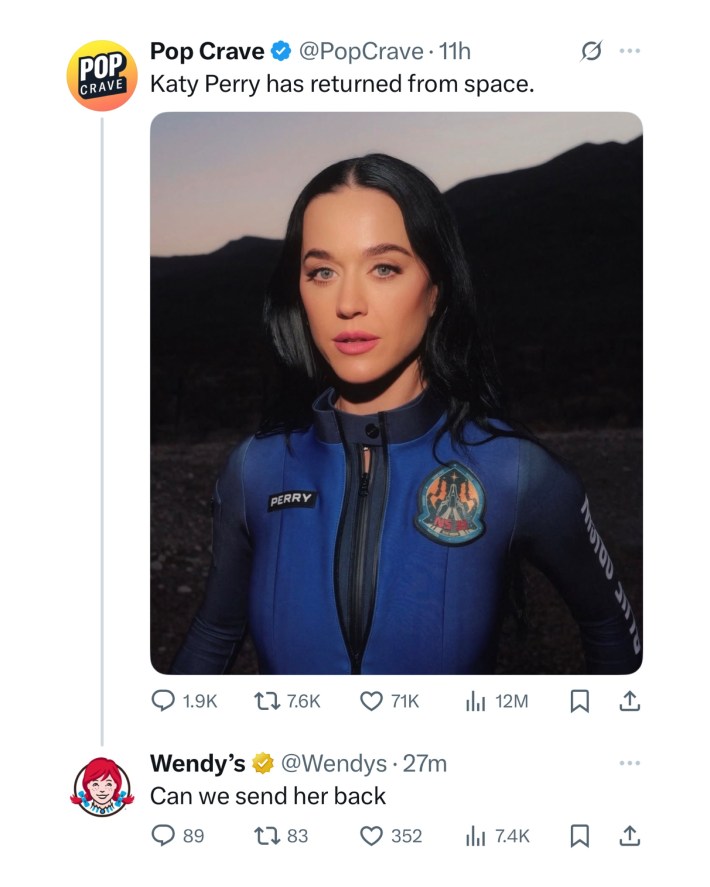This screenshot has height=887, width=710.
Task: Click the Wendy's profile avatar
Action: coord(101,787)
